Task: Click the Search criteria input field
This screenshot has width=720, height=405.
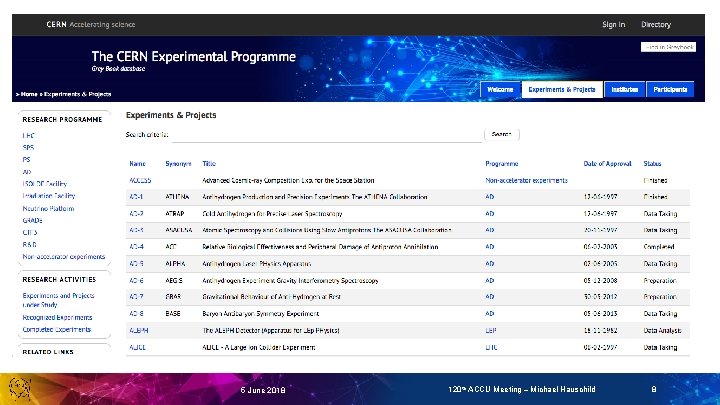Action: [x=327, y=135]
